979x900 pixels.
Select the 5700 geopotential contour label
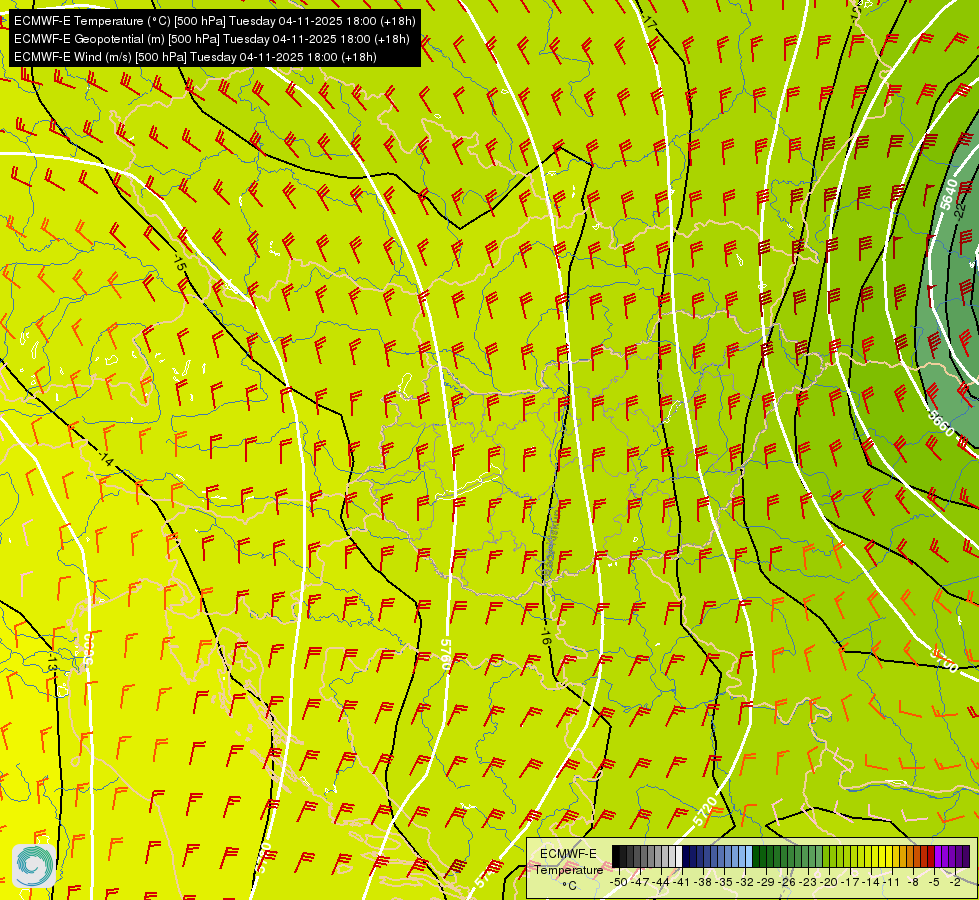pos(943,661)
